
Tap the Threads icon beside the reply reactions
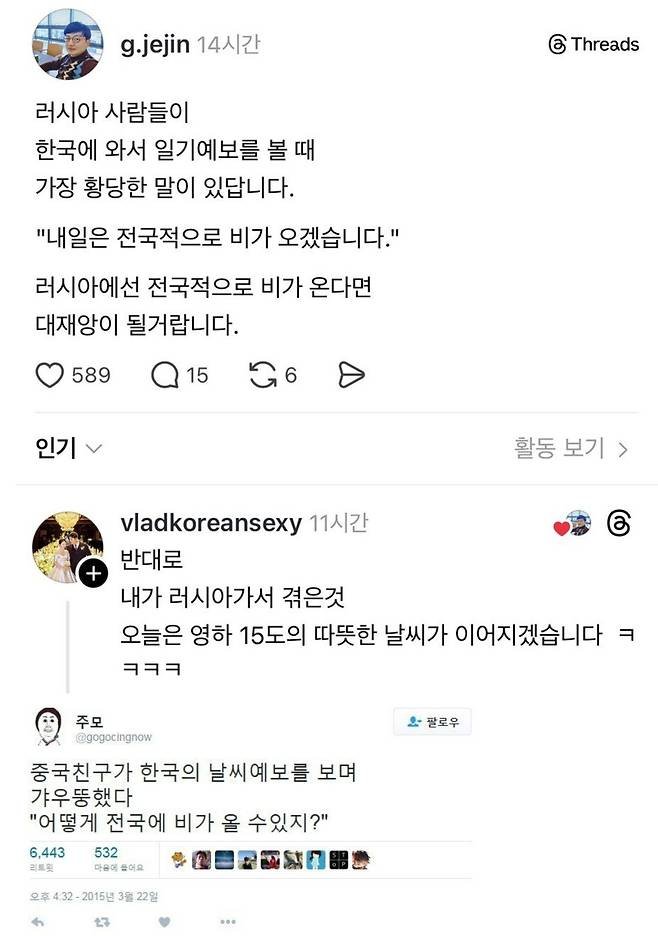pos(619,523)
